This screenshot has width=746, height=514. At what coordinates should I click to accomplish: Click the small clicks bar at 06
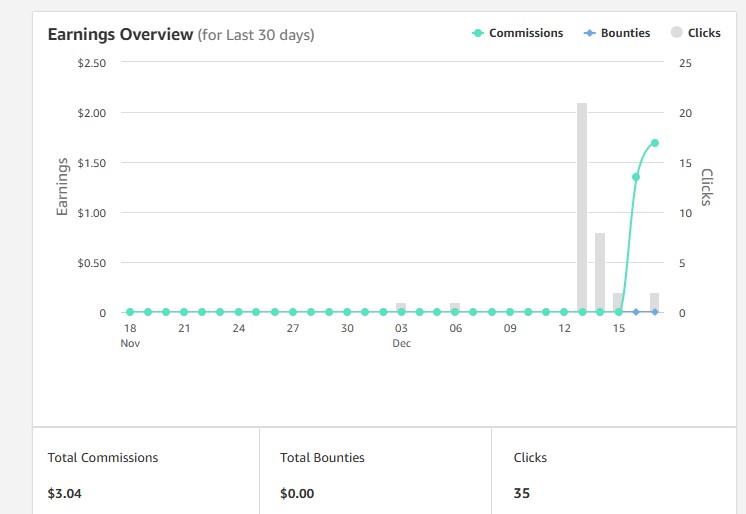455,306
